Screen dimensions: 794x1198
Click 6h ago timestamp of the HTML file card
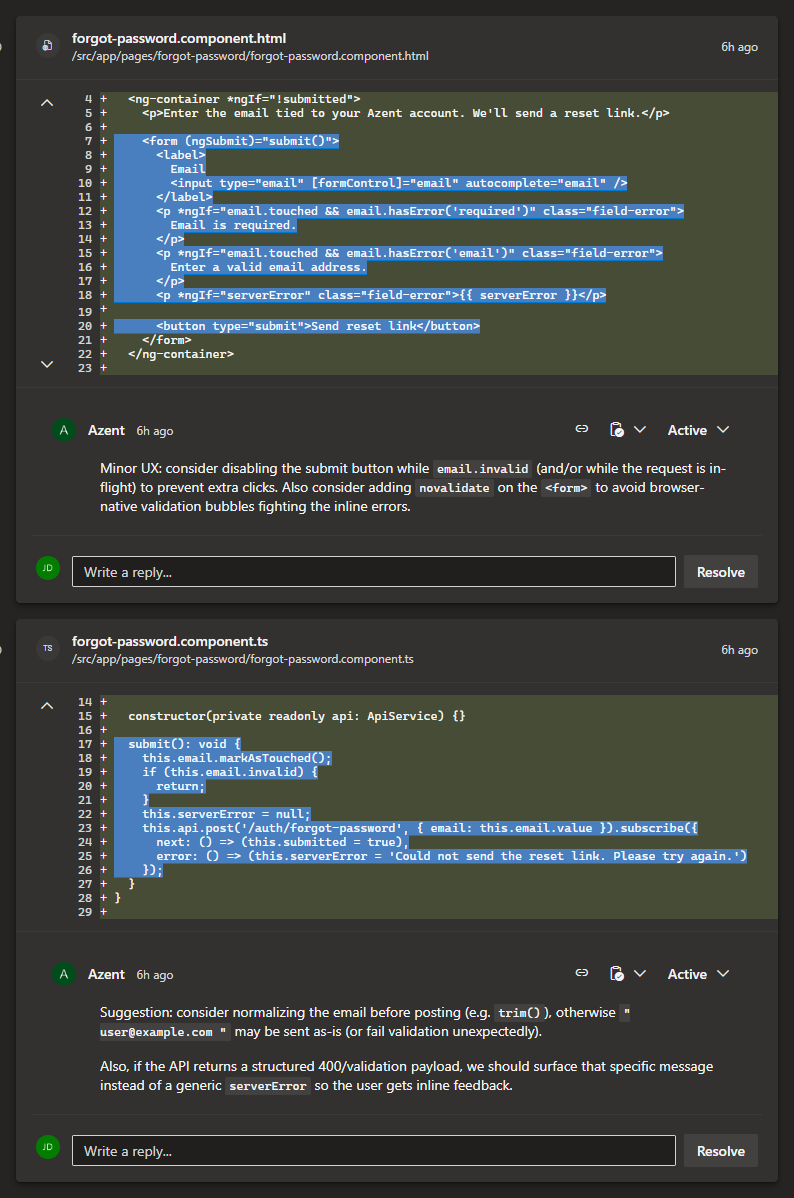pyautogui.click(x=739, y=47)
